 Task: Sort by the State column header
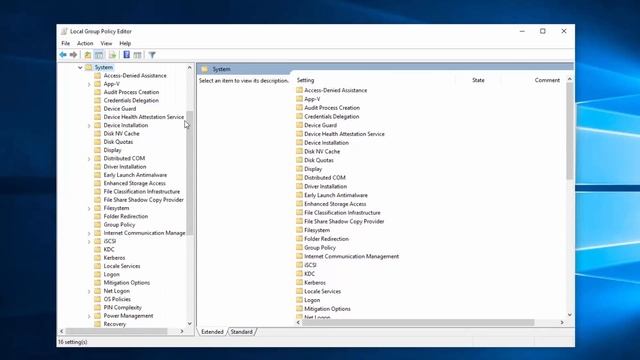point(478,80)
